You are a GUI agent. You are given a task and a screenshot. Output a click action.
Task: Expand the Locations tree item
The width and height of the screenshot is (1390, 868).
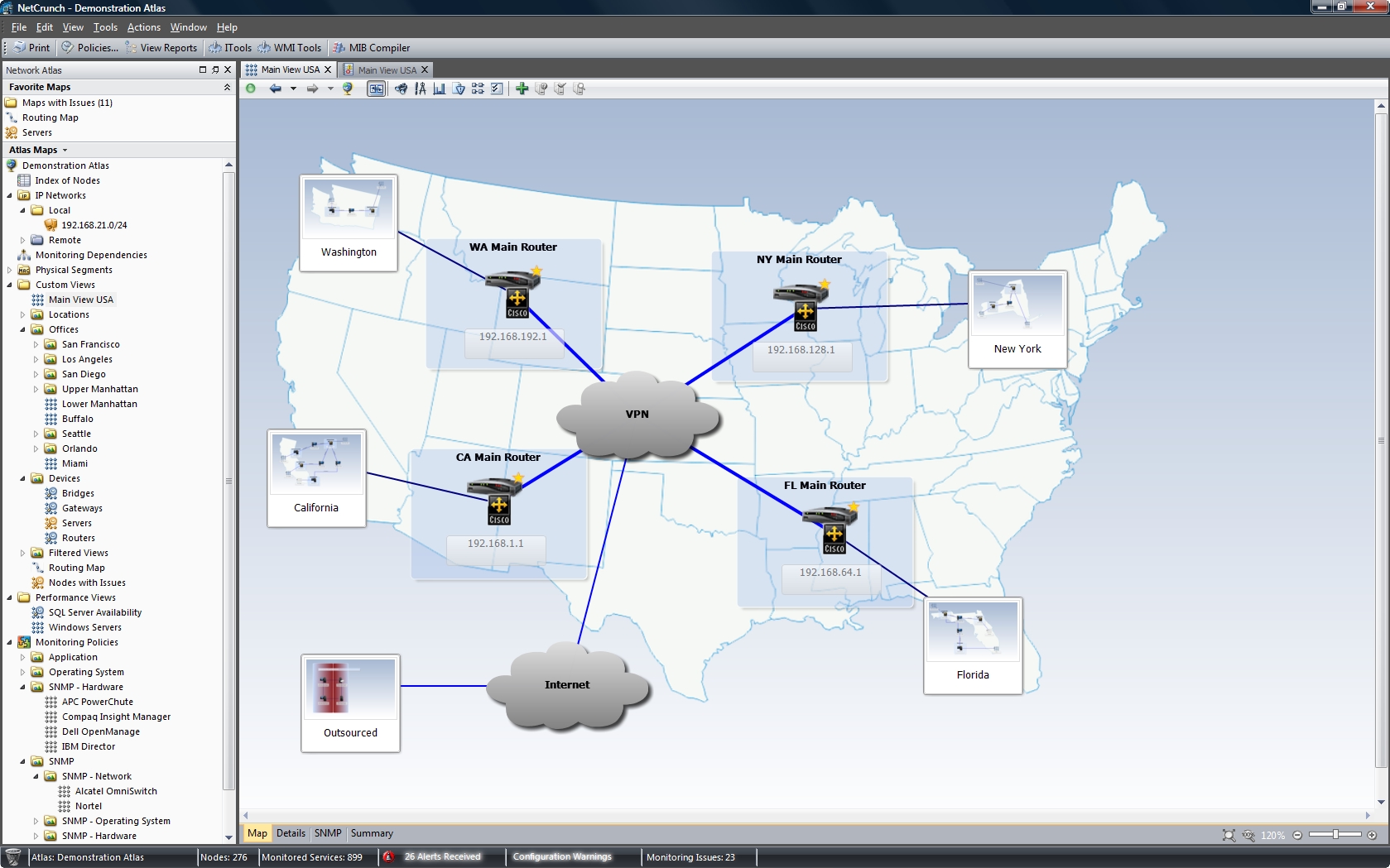coord(22,314)
